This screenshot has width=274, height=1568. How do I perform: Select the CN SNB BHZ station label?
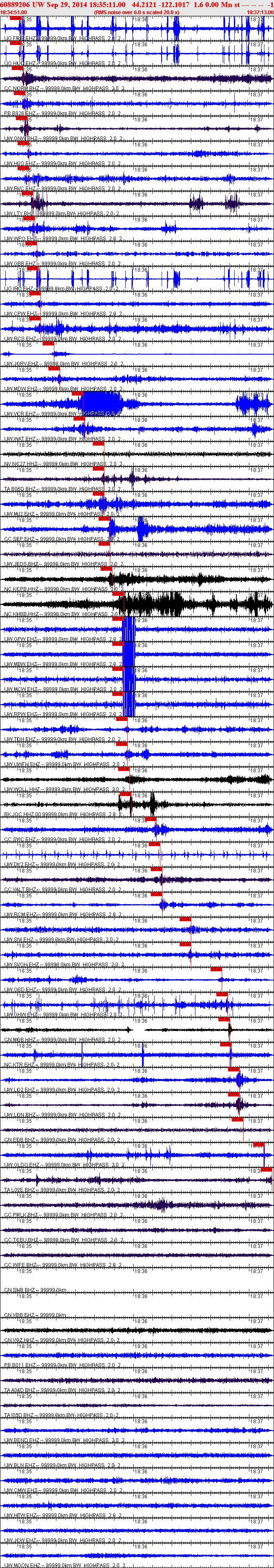pos(35,1291)
